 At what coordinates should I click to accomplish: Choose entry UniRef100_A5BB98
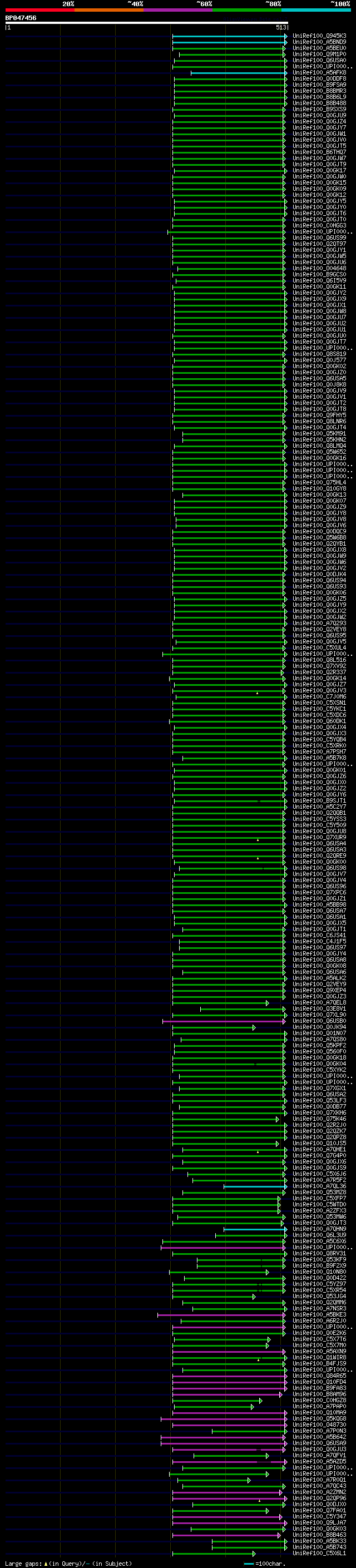coord(319,904)
